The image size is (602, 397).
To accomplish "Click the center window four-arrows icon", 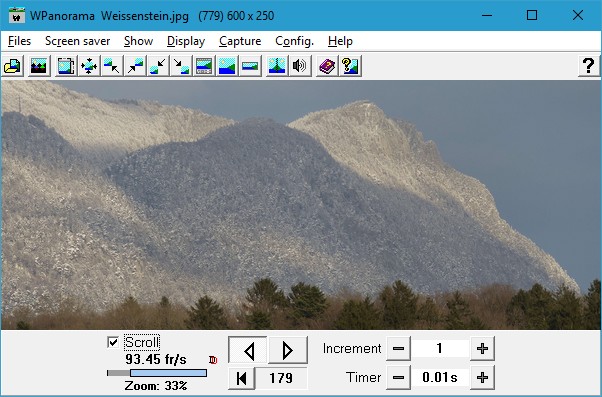I will (x=89, y=66).
